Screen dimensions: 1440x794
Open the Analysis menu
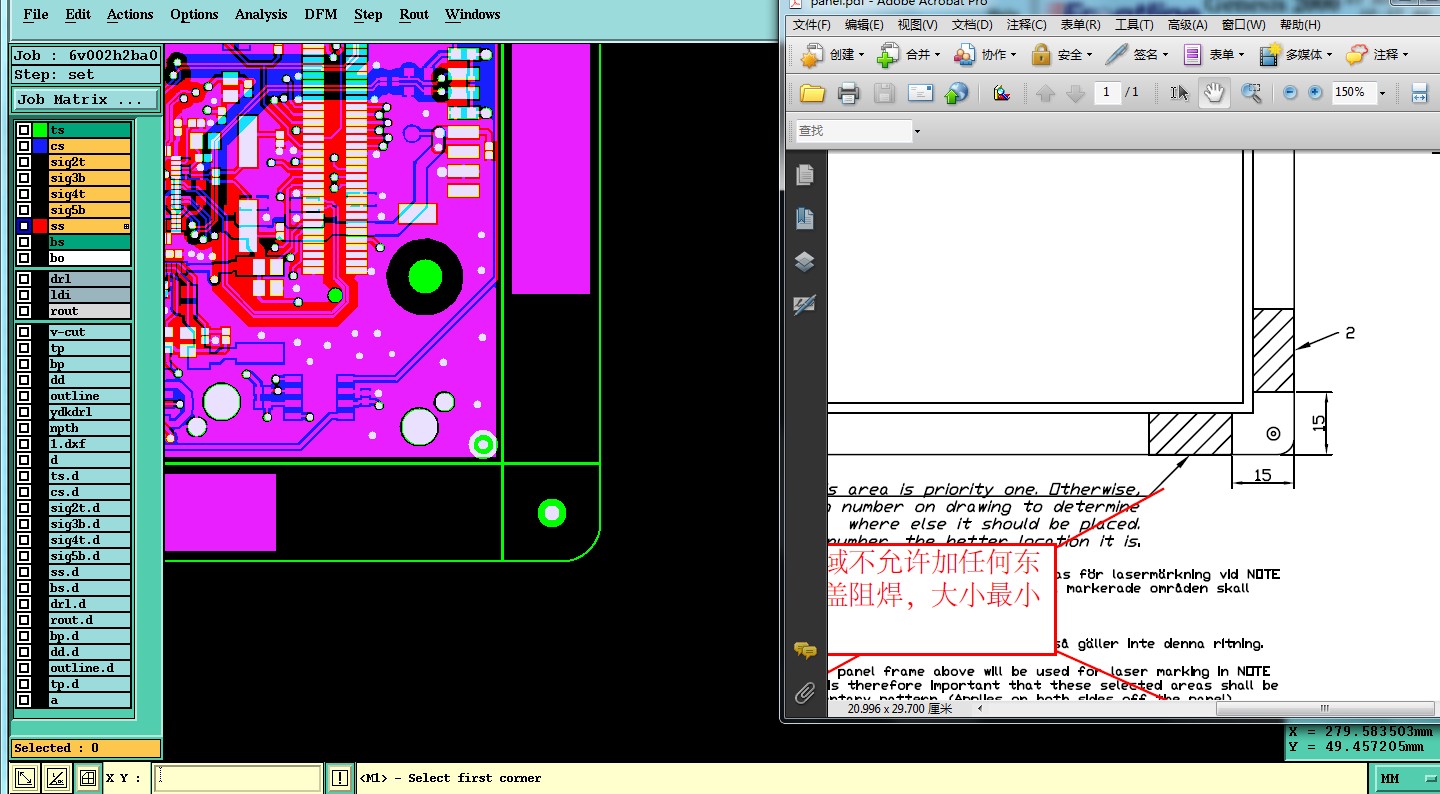point(261,14)
